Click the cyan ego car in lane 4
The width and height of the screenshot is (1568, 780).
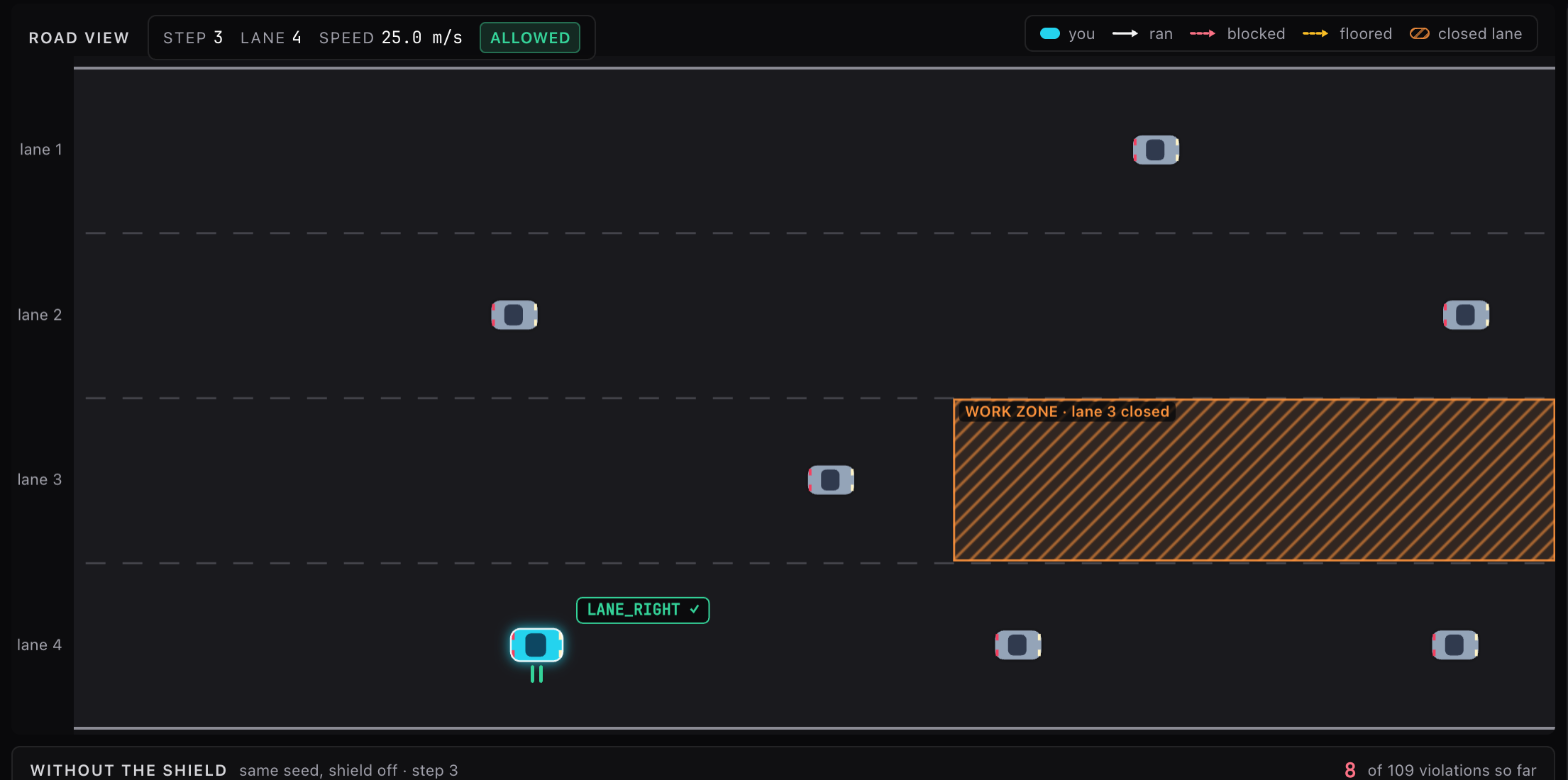(x=537, y=645)
